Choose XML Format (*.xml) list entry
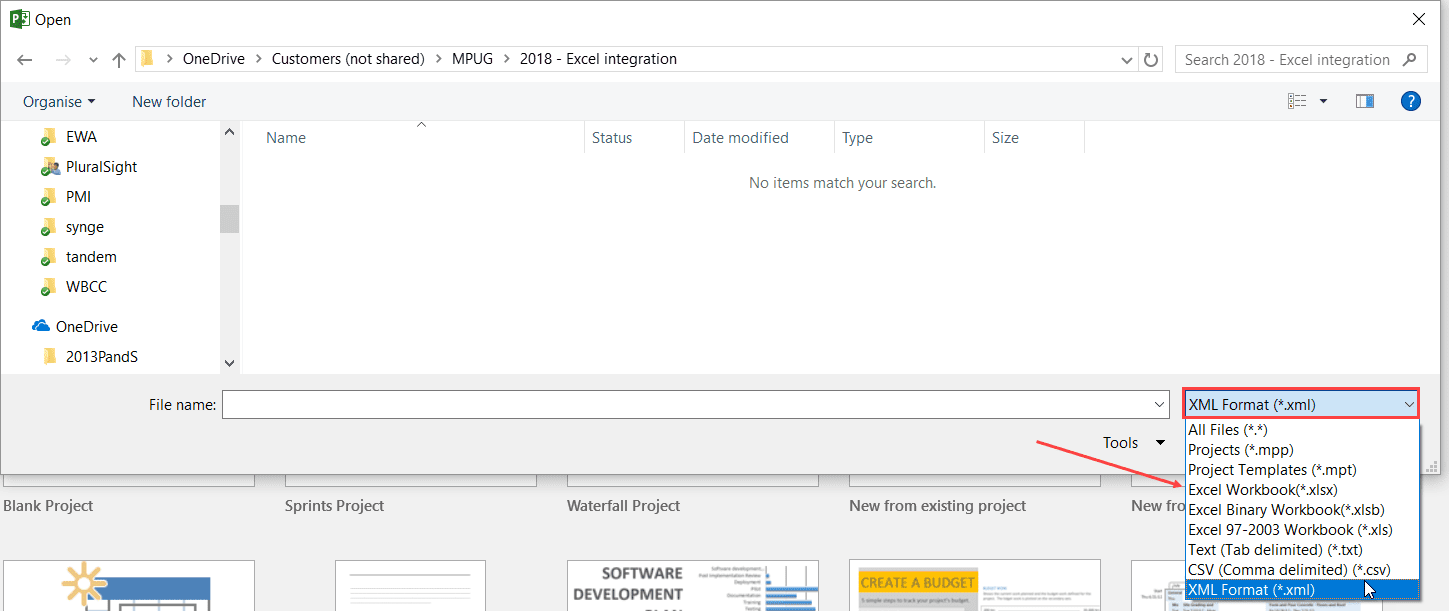Screen dimensions: 1449x611 tap(1301, 590)
